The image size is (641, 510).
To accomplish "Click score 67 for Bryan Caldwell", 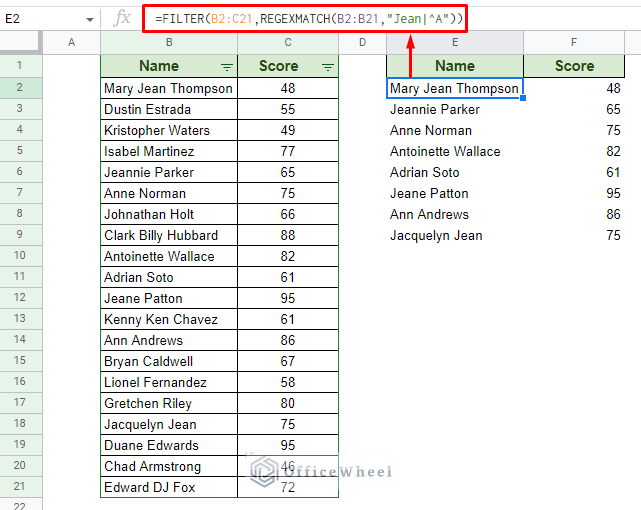I will click(288, 361).
